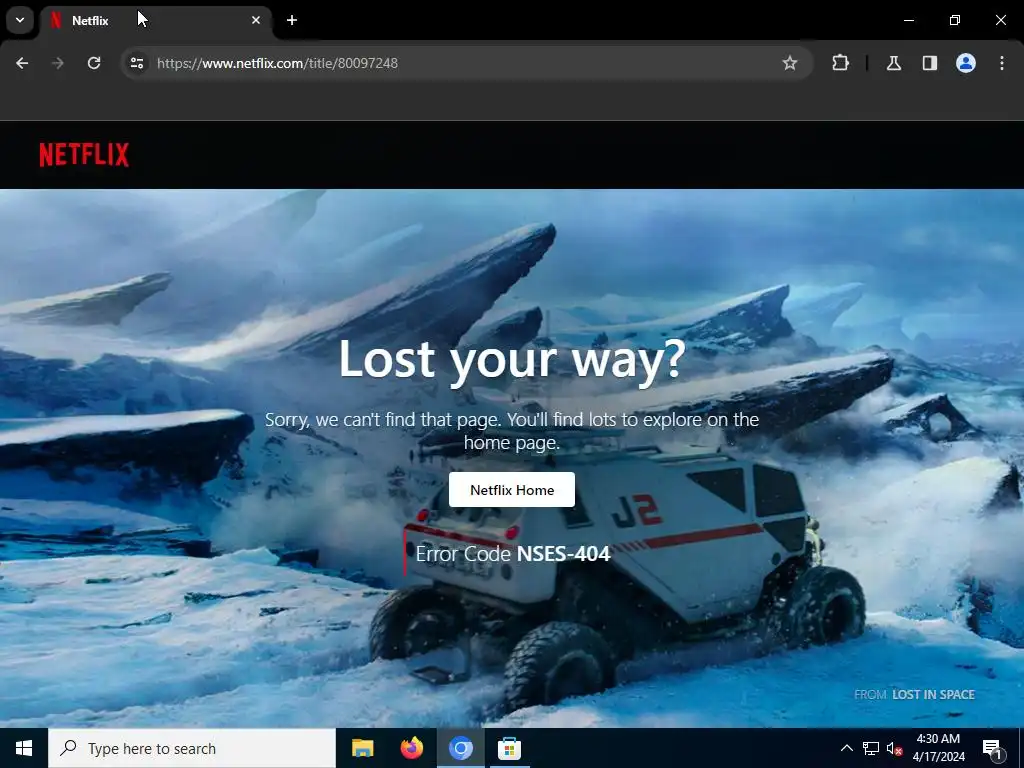Switch to Chrome in the taskbar
The height and width of the screenshot is (768, 1024).
(460, 748)
